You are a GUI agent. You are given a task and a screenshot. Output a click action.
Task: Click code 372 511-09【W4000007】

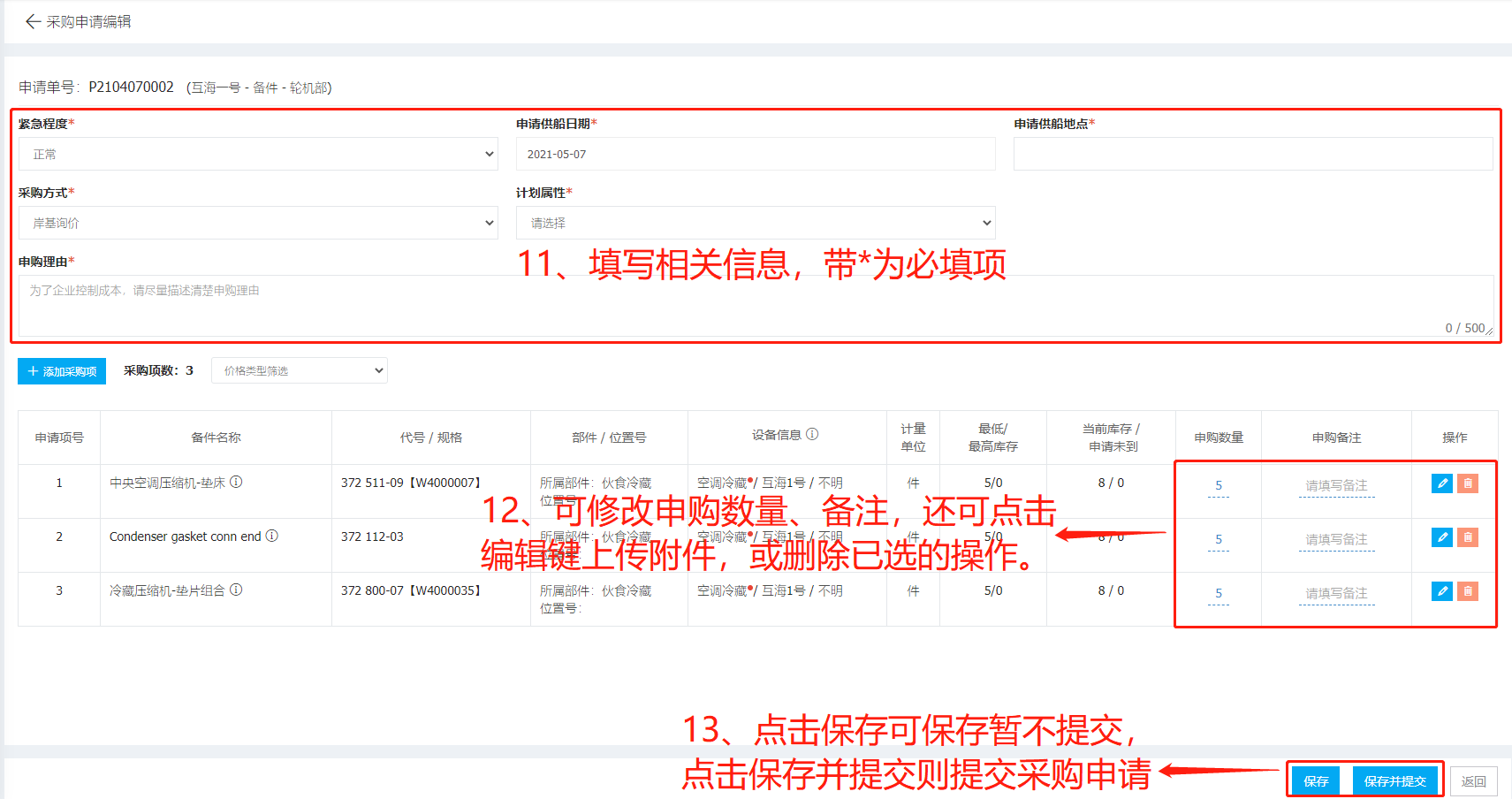tap(413, 483)
